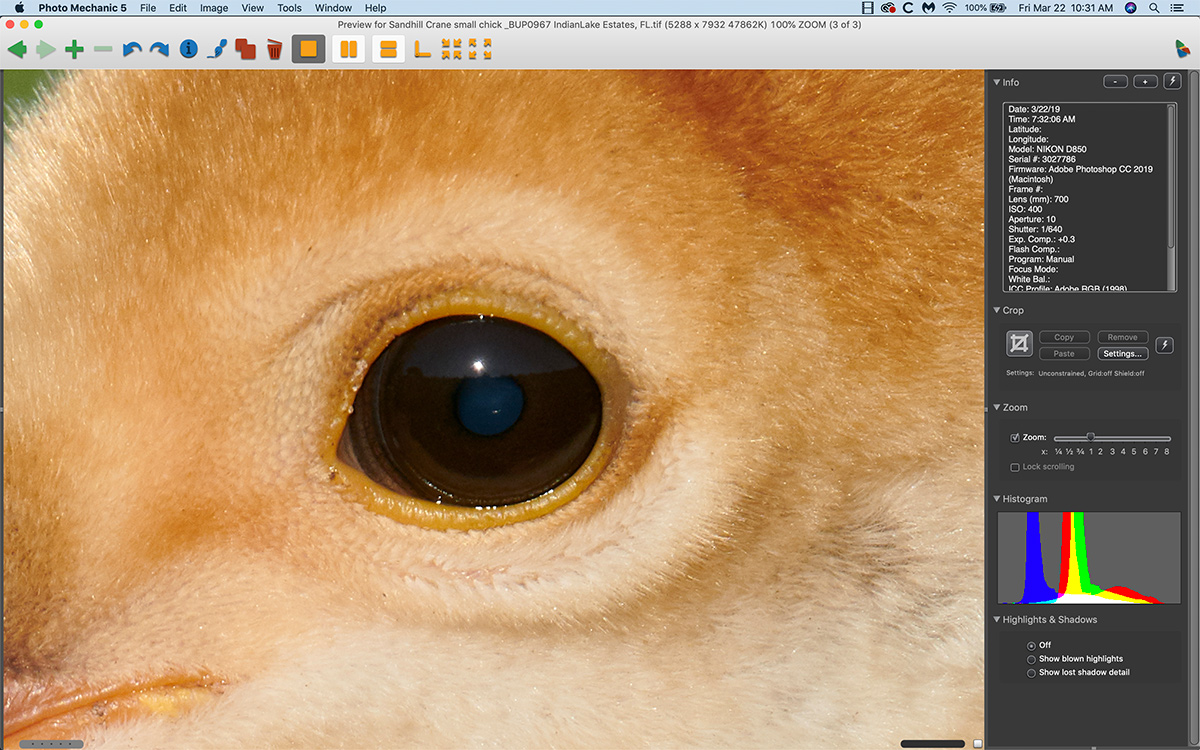
Task: Click the Paste crop button
Action: [1064, 354]
